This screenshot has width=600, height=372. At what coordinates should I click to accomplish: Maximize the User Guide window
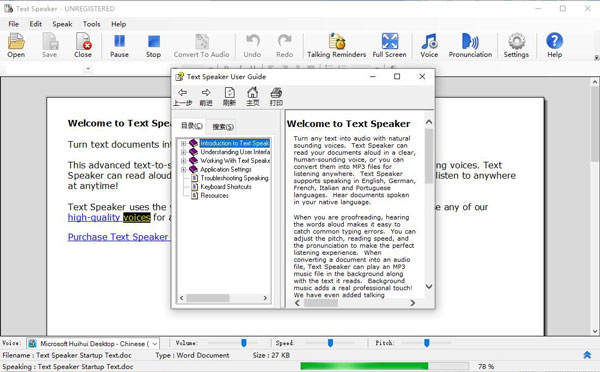397,77
